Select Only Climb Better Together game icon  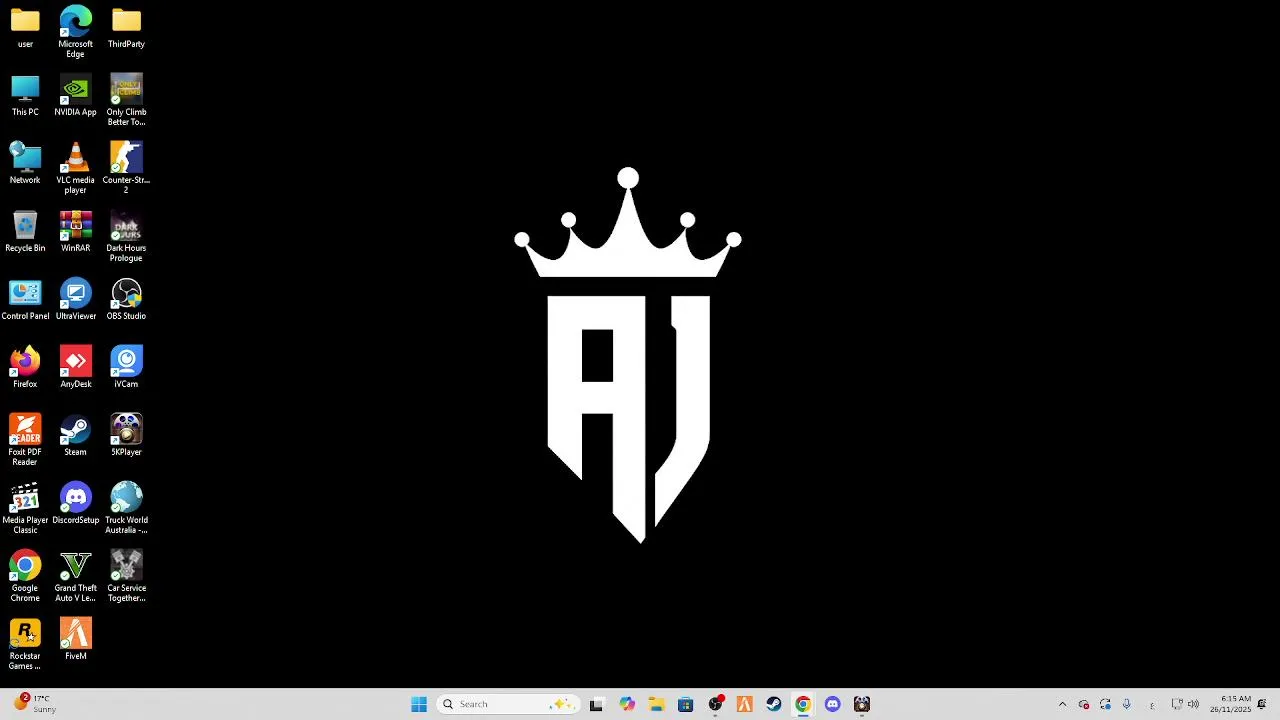126,100
